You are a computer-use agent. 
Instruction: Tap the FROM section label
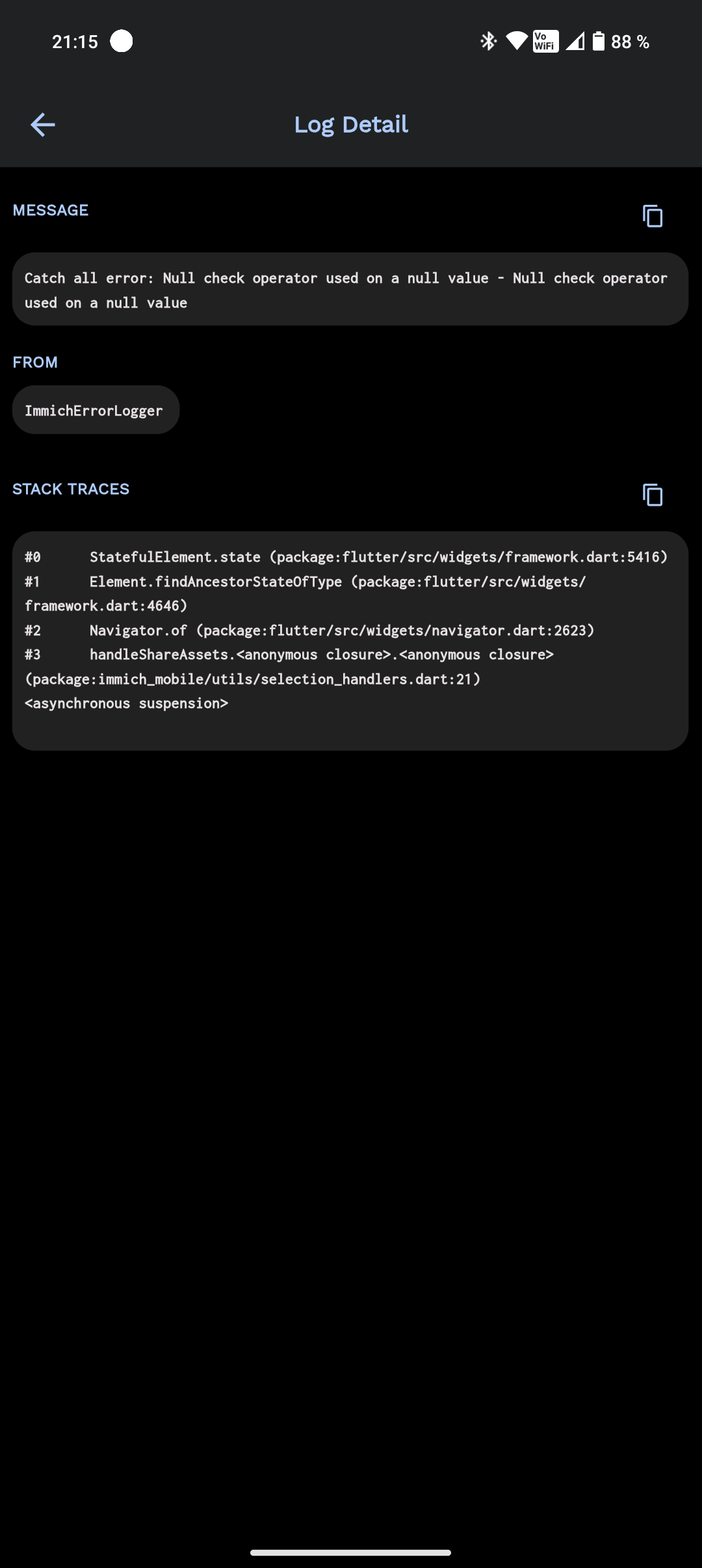click(35, 362)
